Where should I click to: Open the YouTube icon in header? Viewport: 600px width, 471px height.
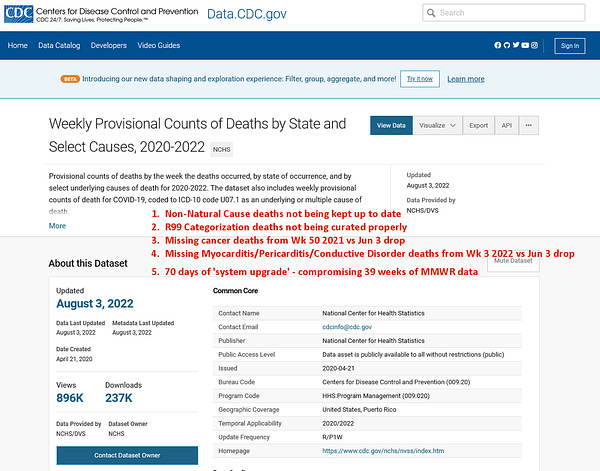(525, 45)
